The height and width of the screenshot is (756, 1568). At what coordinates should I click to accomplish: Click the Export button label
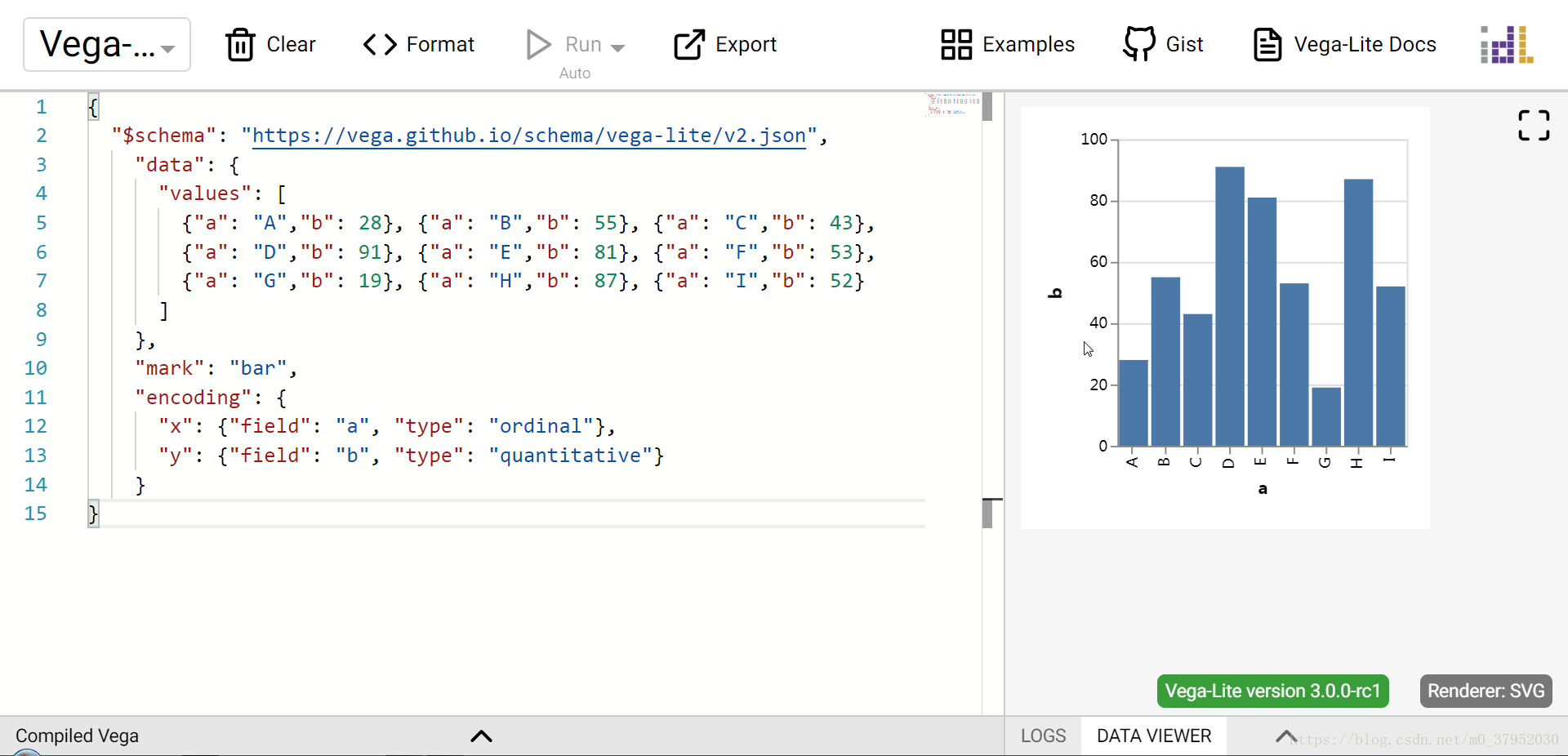click(746, 44)
